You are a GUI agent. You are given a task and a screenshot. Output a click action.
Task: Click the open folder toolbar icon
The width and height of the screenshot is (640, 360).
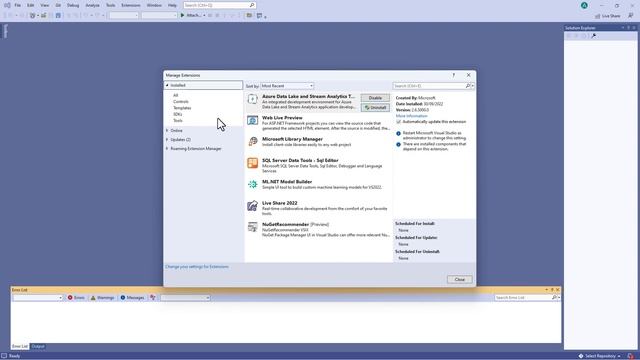(249, 16)
